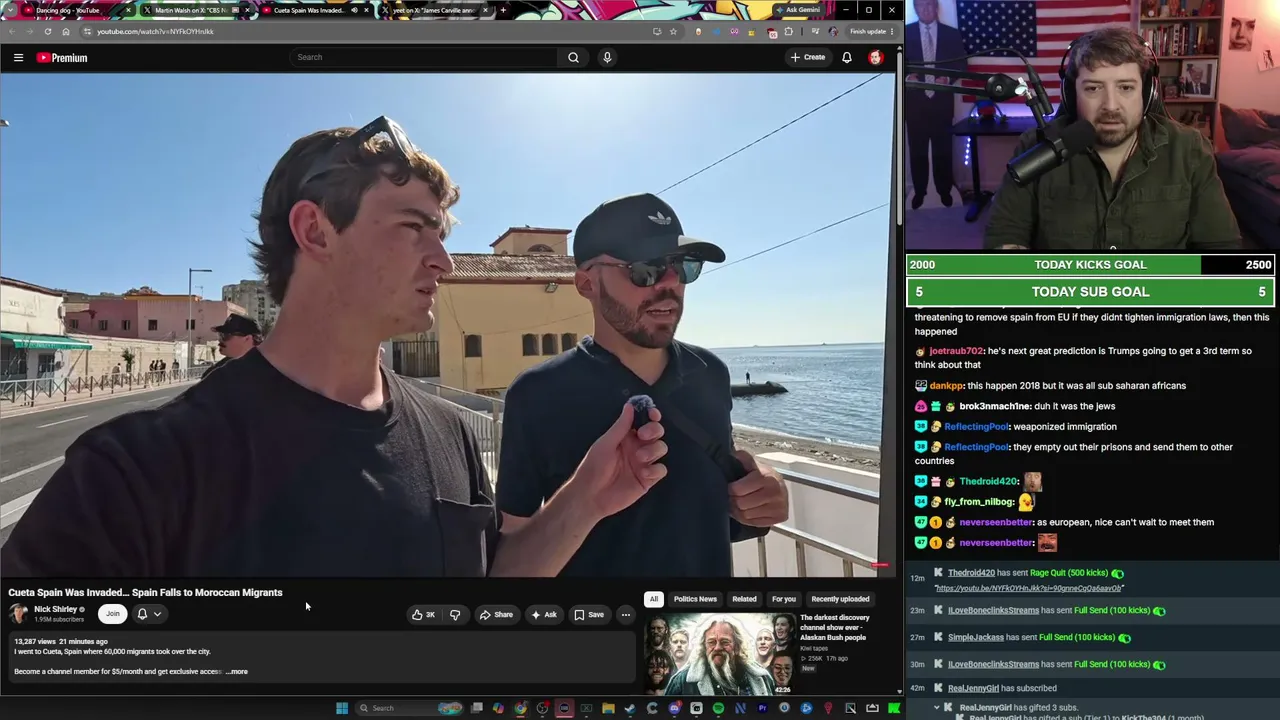Open YouTube notifications bell
Viewport: 1280px width, 720px height.
847,58
